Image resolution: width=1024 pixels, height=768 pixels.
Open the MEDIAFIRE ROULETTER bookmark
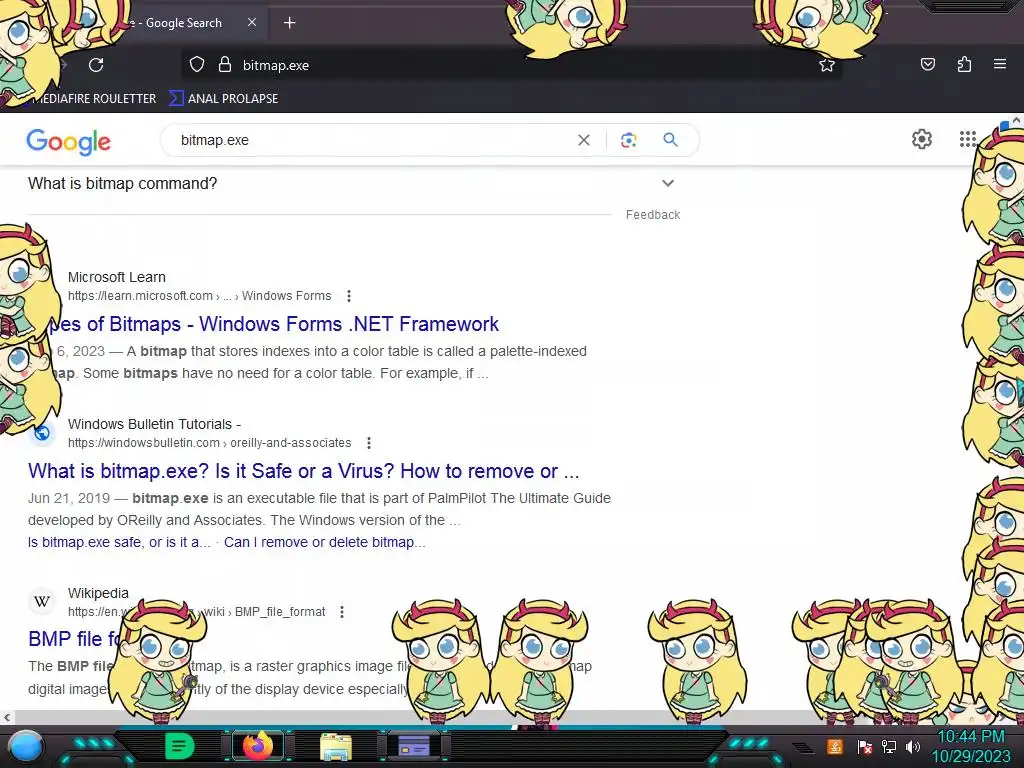click(91, 99)
